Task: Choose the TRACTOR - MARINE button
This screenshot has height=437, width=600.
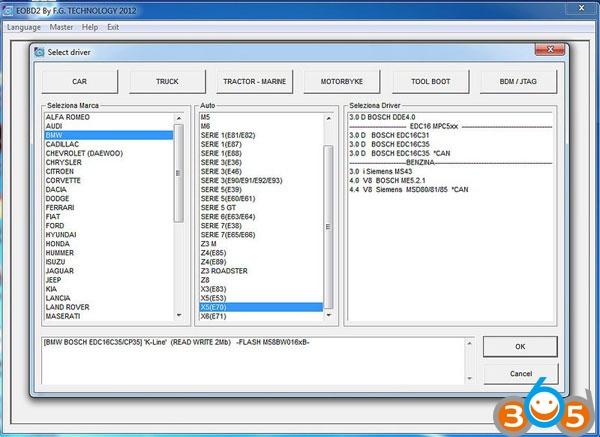Action: pyautogui.click(x=254, y=82)
